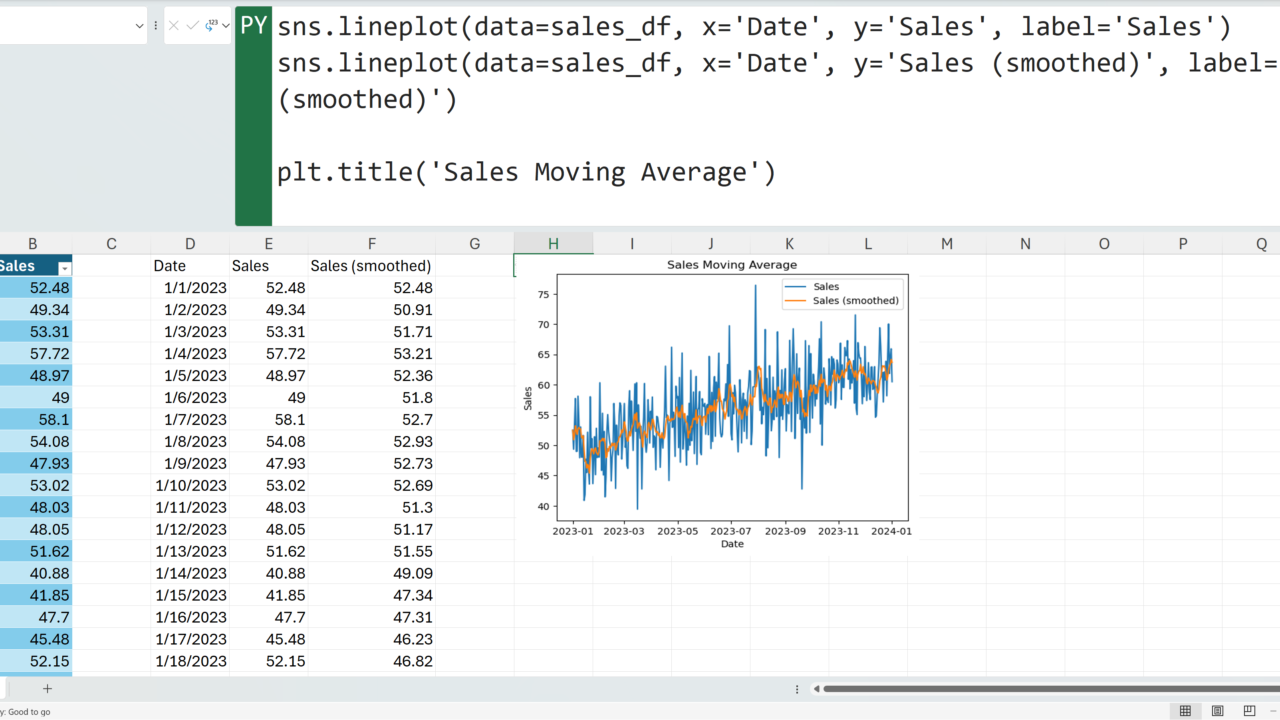
Task: Click the three-dot handle beside the Name Box
Action: [156, 26]
